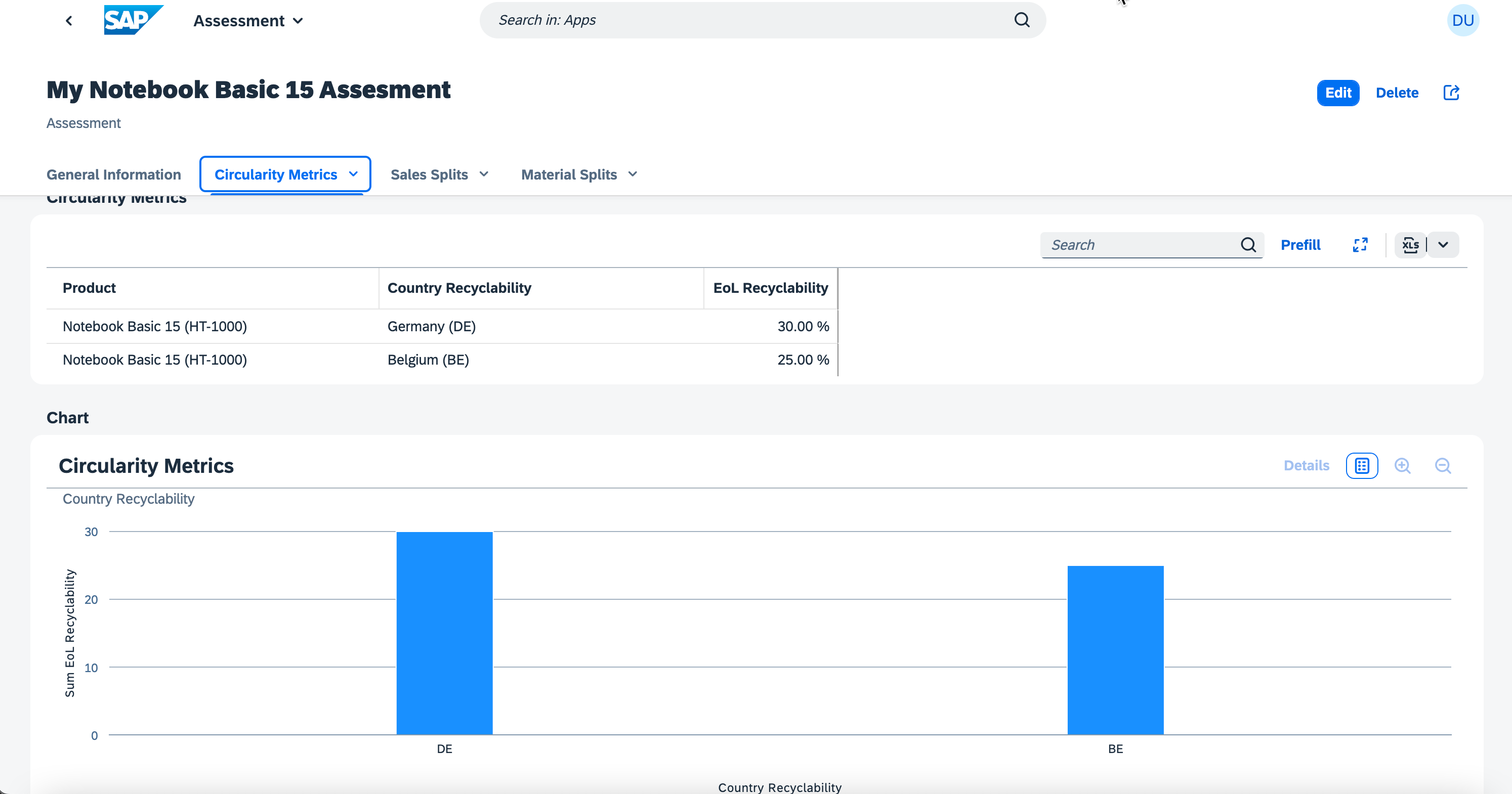Click the BE bar in chart
This screenshot has width=1512, height=794.
[x=1115, y=650]
